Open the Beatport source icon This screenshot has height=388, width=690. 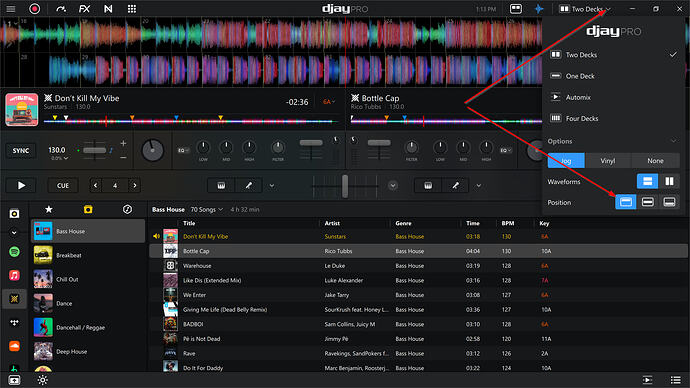coord(14,299)
